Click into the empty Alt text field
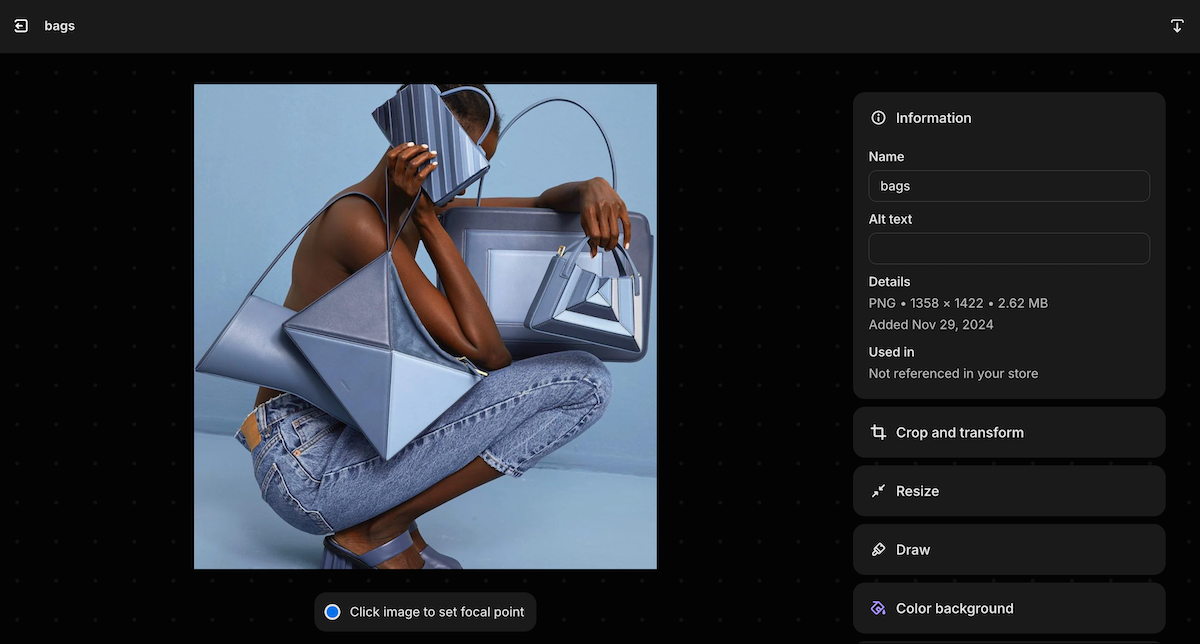The image size is (1200, 644). pos(1008,248)
